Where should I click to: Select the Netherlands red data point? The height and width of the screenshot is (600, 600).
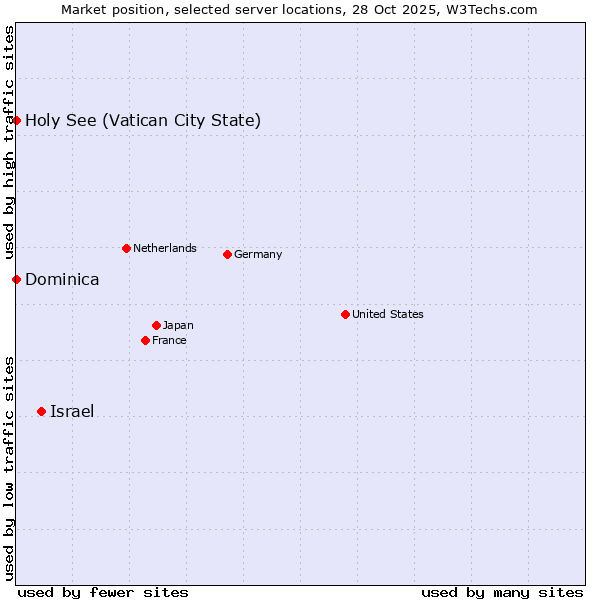click(x=126, y=248)
